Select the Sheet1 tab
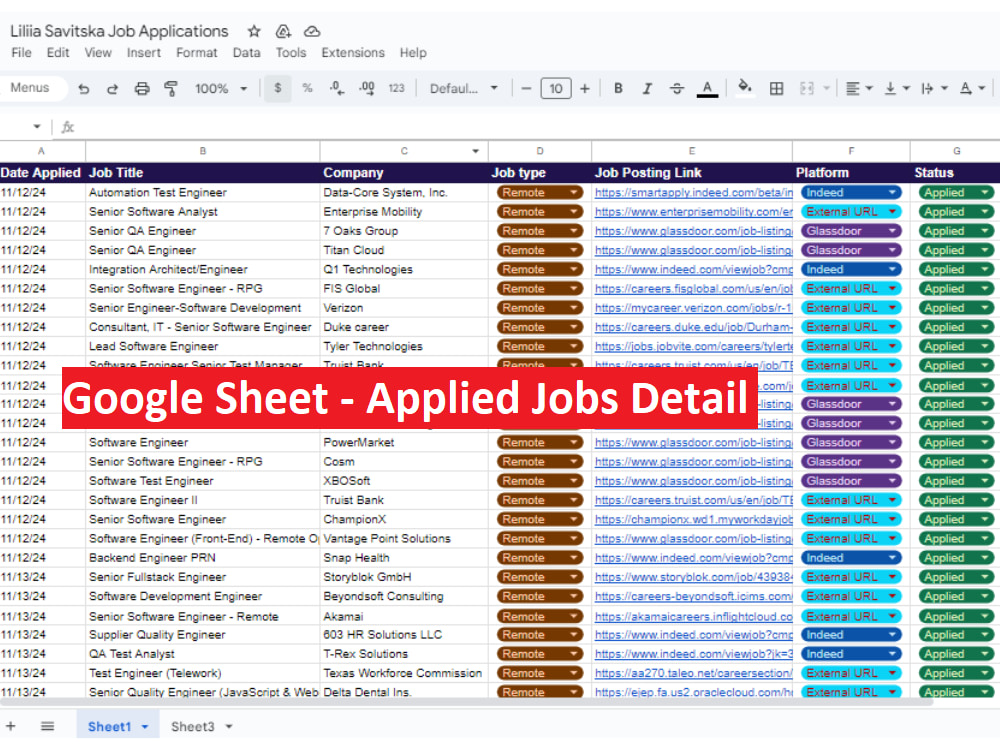 (109, 726)
